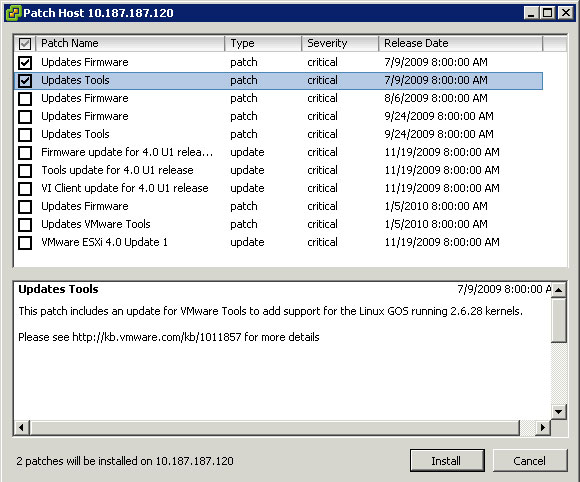580x482 pixels.
Task: Select the VI Client update row
Action: [278, 188]
